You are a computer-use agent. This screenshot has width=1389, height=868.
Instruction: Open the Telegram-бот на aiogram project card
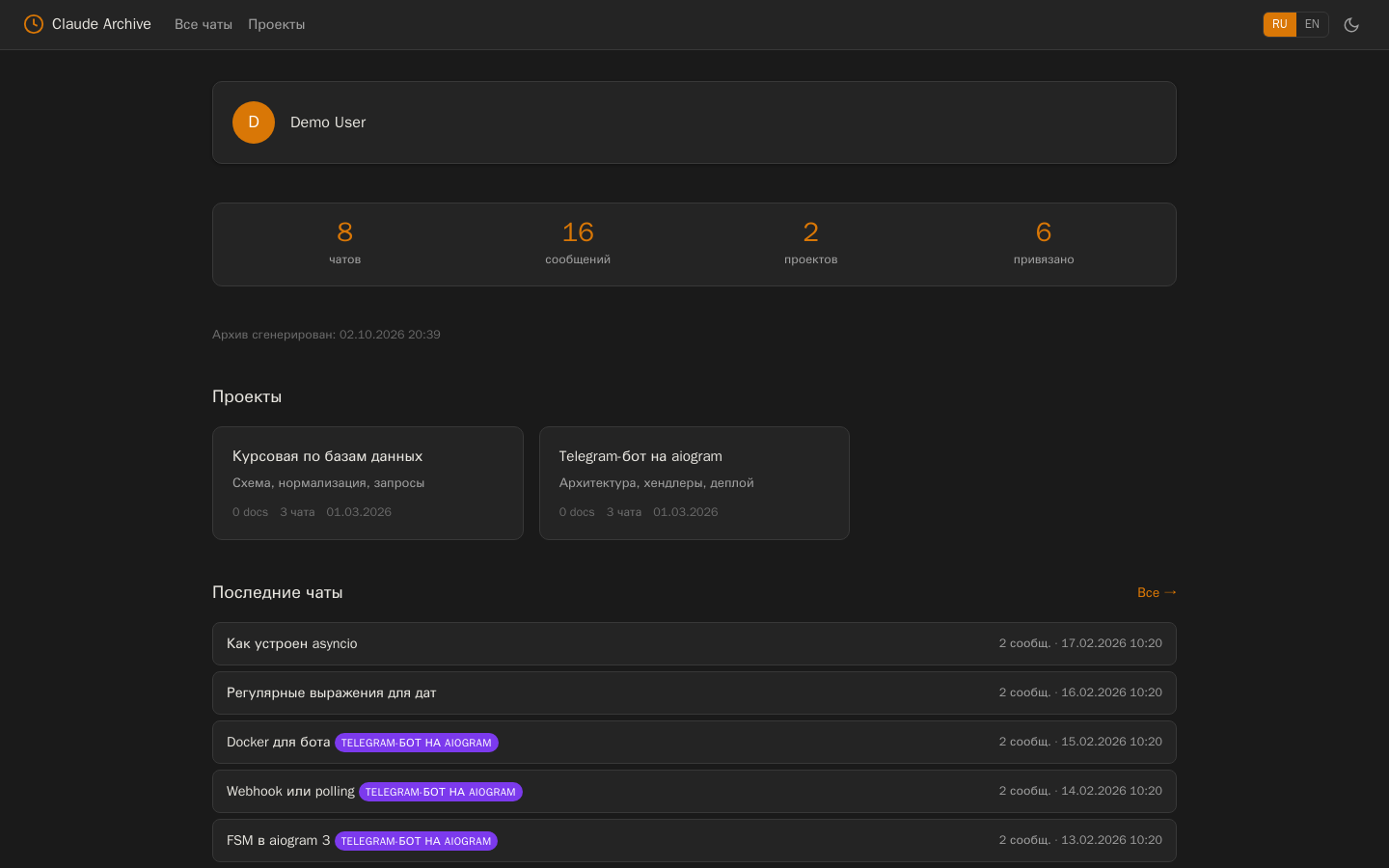click(694, 483)
